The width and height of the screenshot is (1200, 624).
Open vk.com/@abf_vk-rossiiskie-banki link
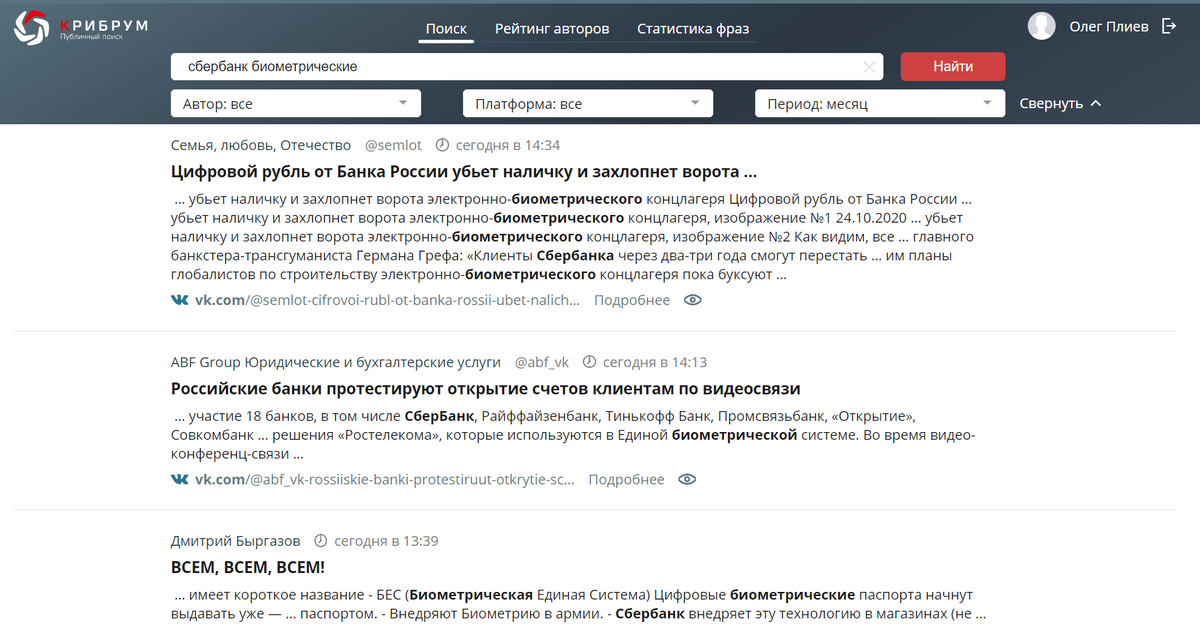pos(385,480)
